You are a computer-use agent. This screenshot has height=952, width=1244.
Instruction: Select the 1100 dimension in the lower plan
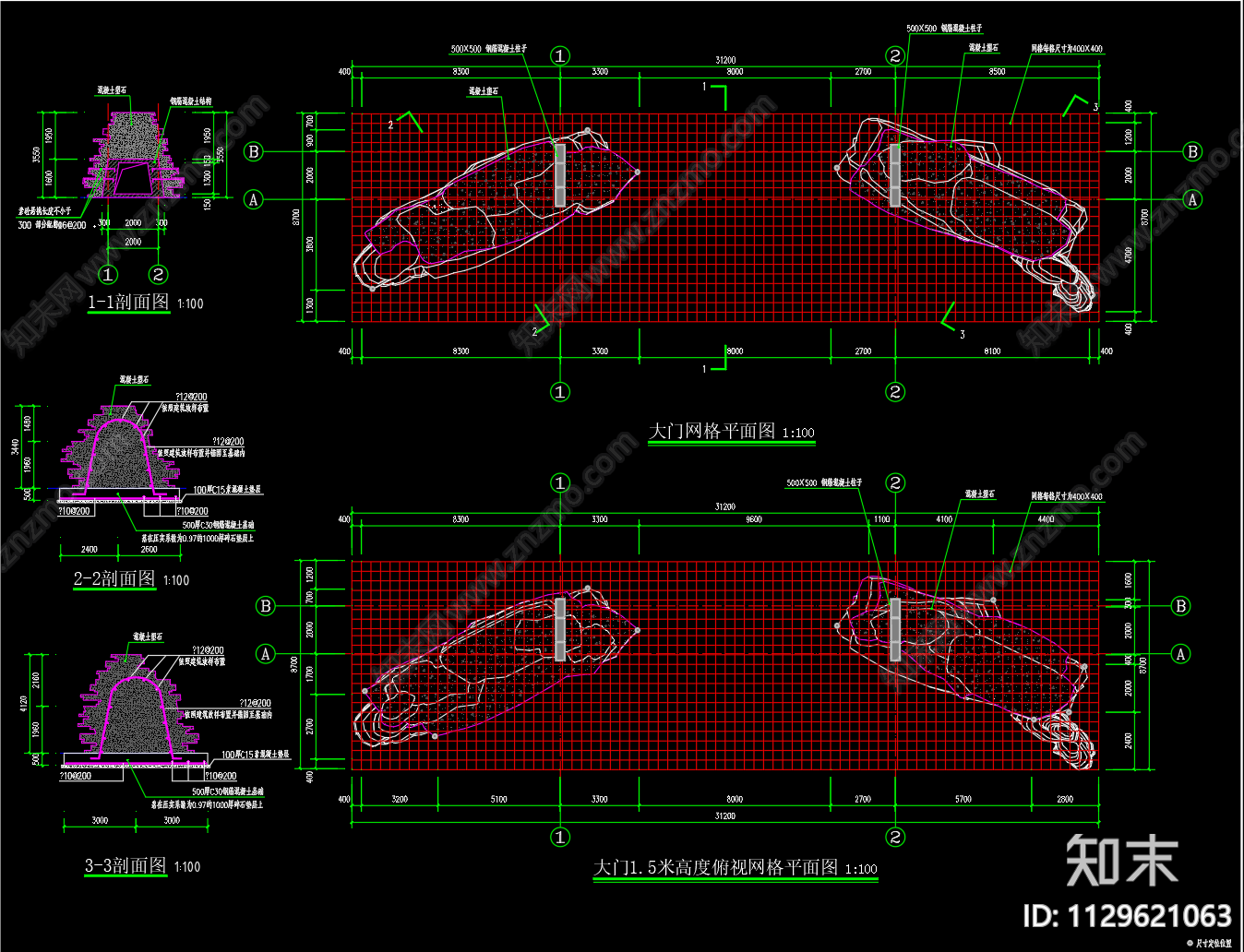pyautogui.click(x=882, y=519)
